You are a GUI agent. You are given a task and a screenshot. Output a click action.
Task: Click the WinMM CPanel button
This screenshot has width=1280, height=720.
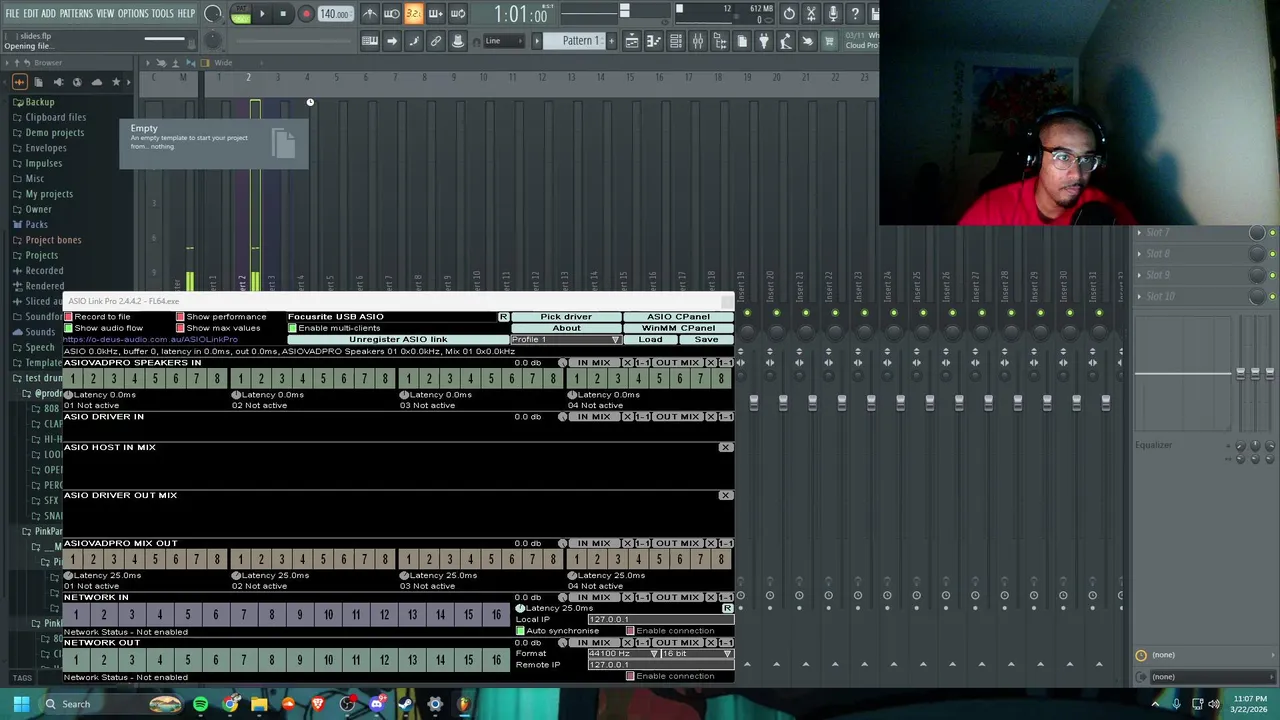(678, 328)
